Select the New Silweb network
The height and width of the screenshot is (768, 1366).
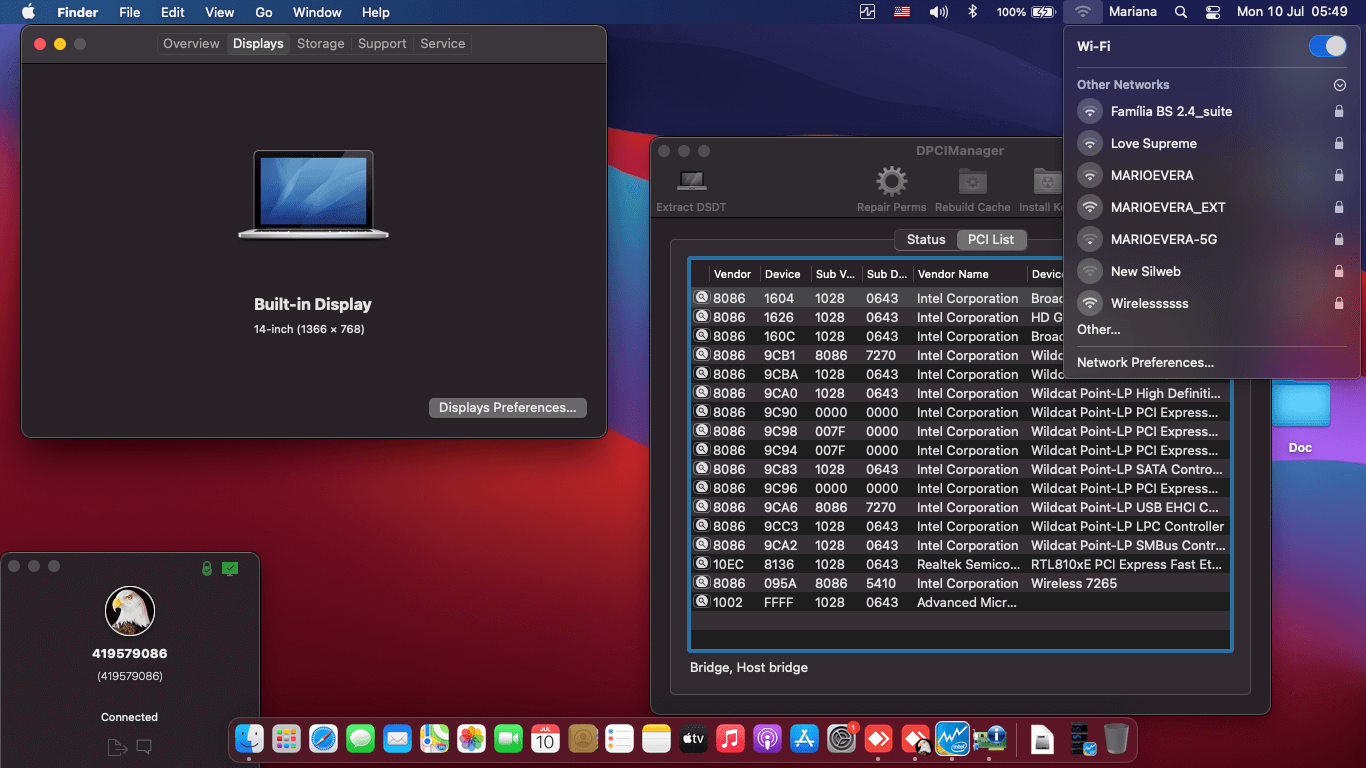1212,271
